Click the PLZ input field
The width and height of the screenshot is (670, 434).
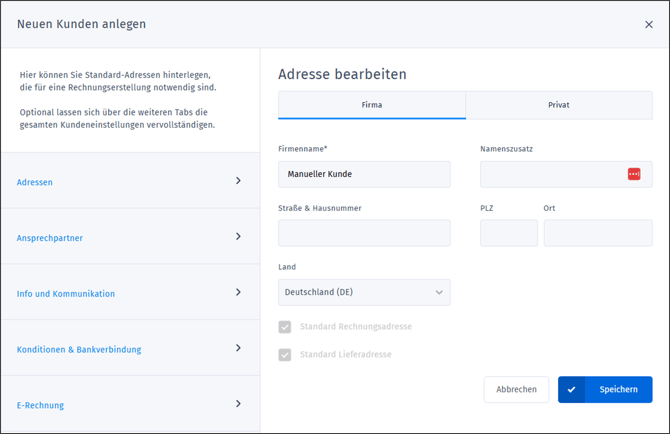point(508,233)
